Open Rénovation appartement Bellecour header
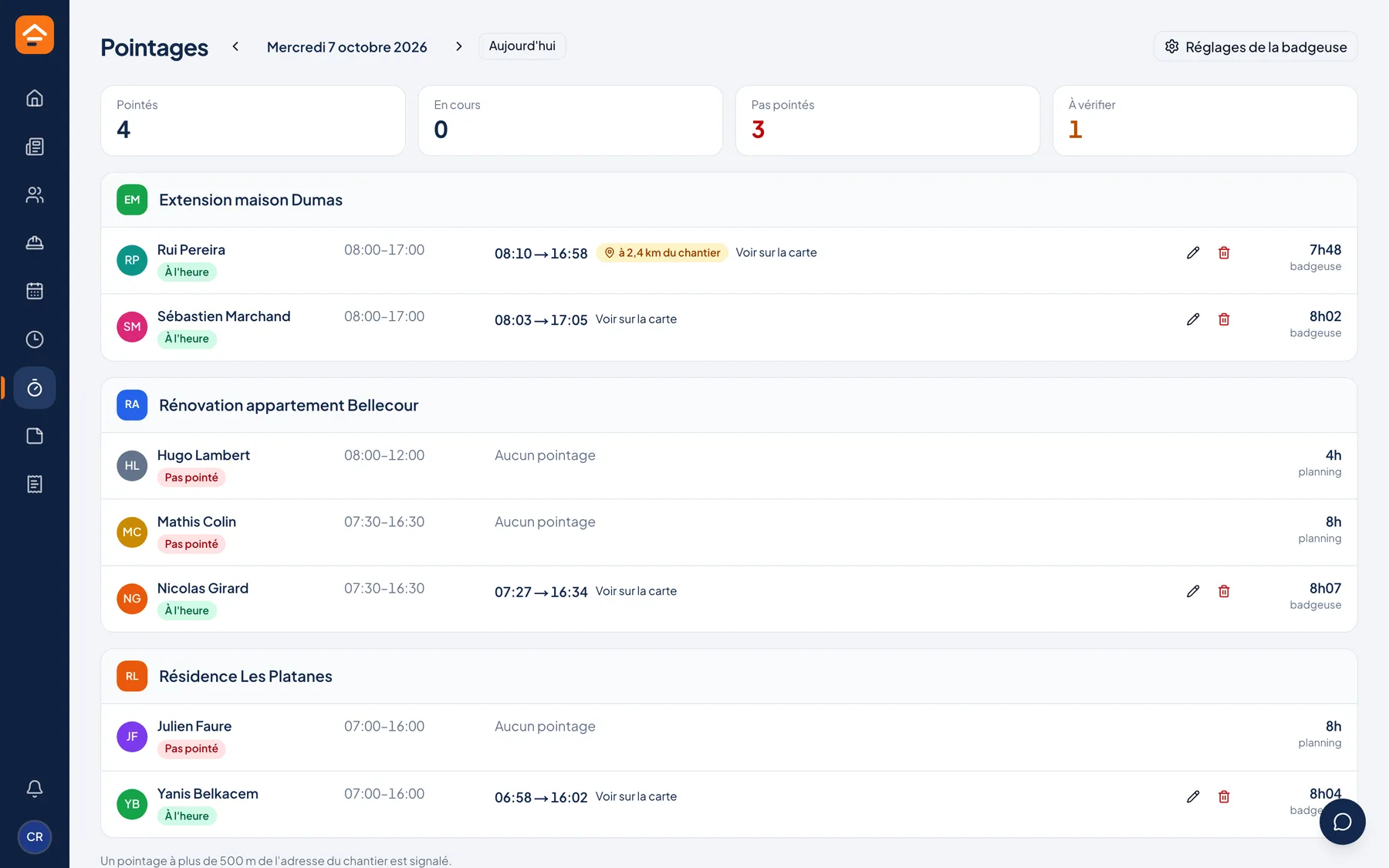 point(728,405)
